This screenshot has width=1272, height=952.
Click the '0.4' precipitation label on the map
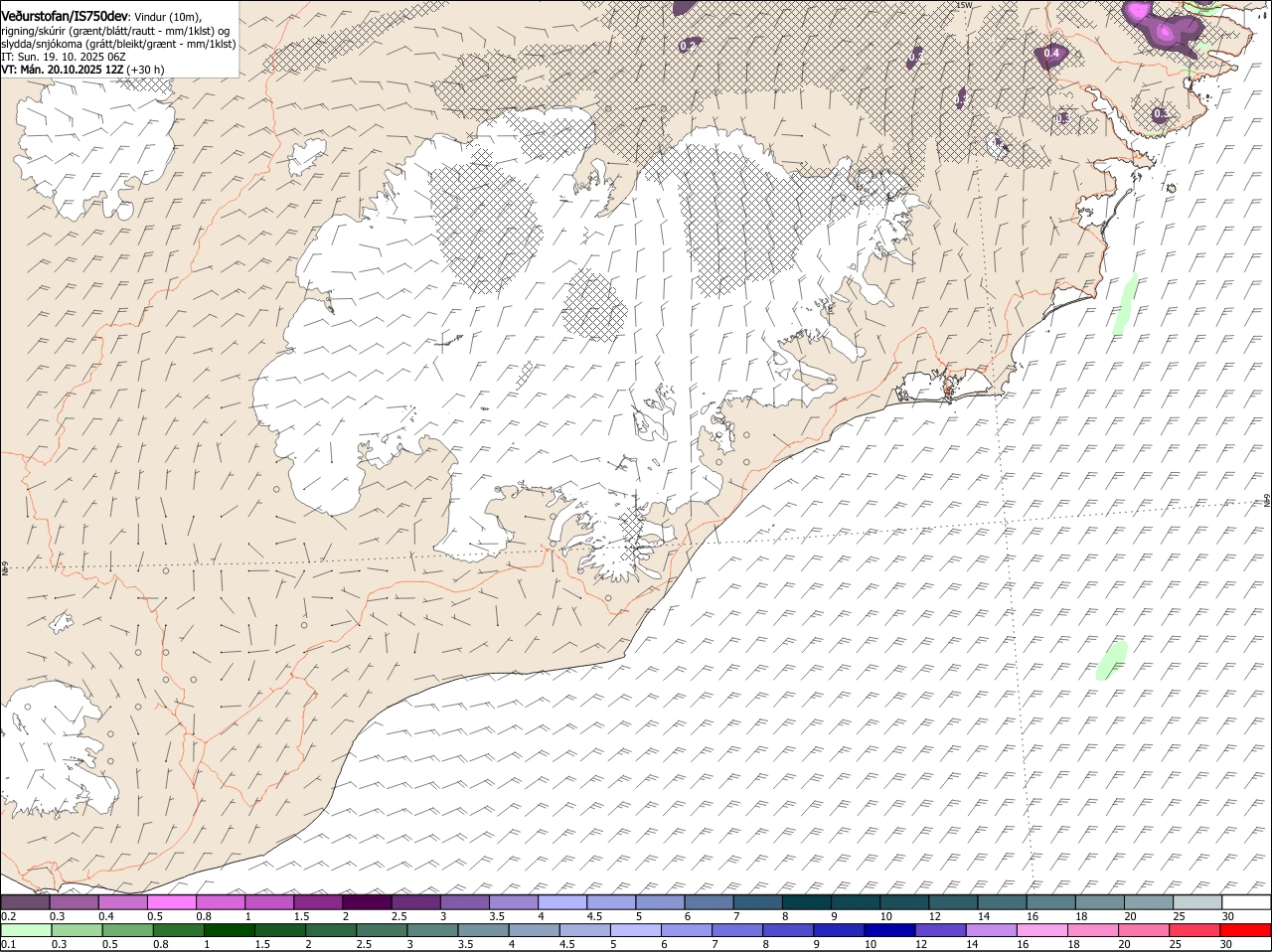point(1051,53)
